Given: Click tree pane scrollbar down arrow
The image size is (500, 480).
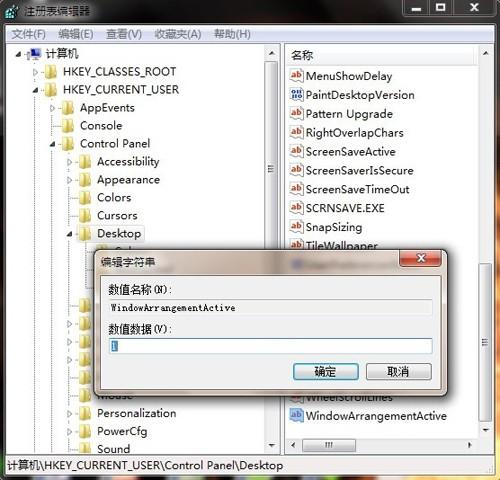Looking at the screenshot, I should [272, 445].
